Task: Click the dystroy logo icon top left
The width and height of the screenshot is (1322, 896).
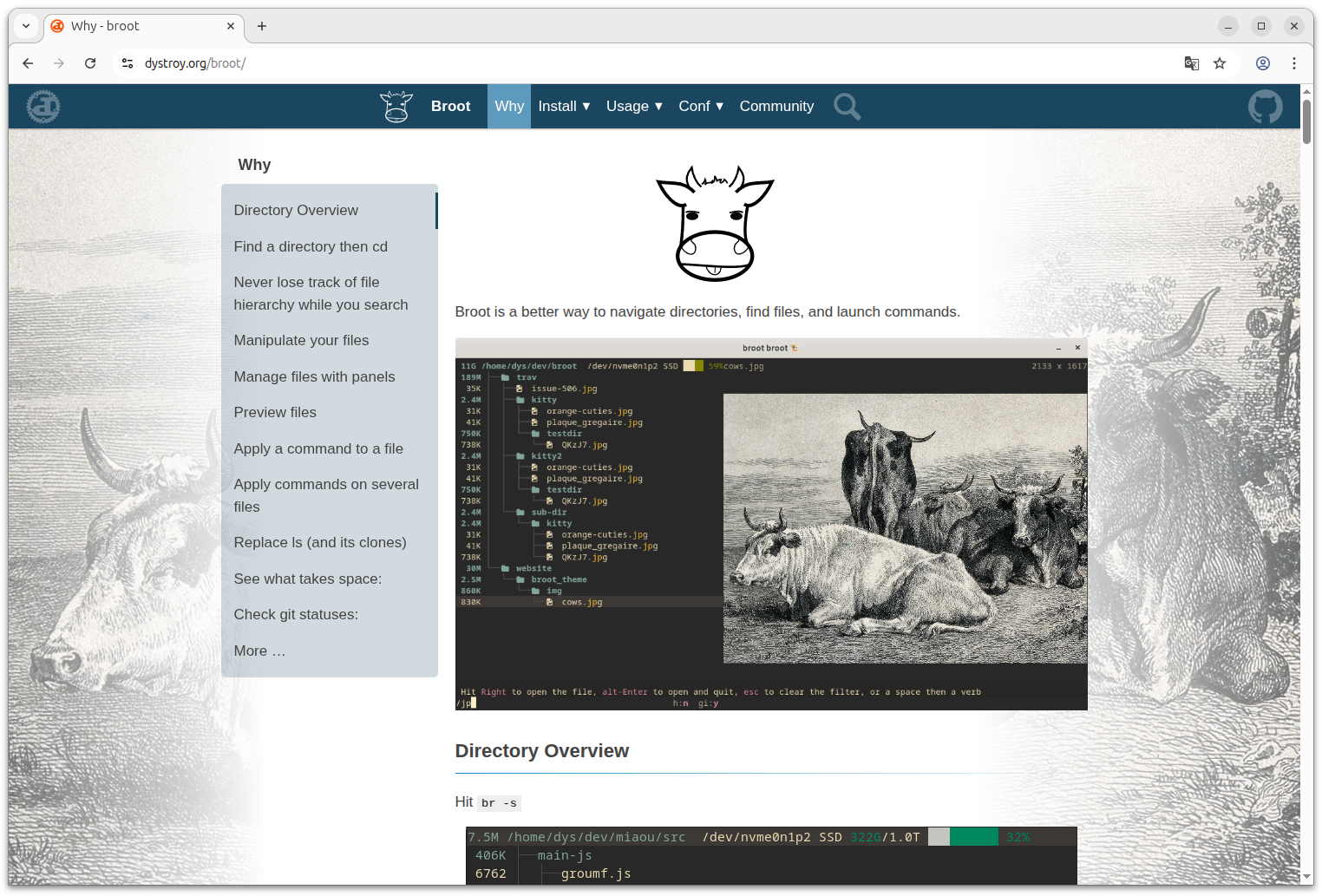Action: tap(43, 107)
